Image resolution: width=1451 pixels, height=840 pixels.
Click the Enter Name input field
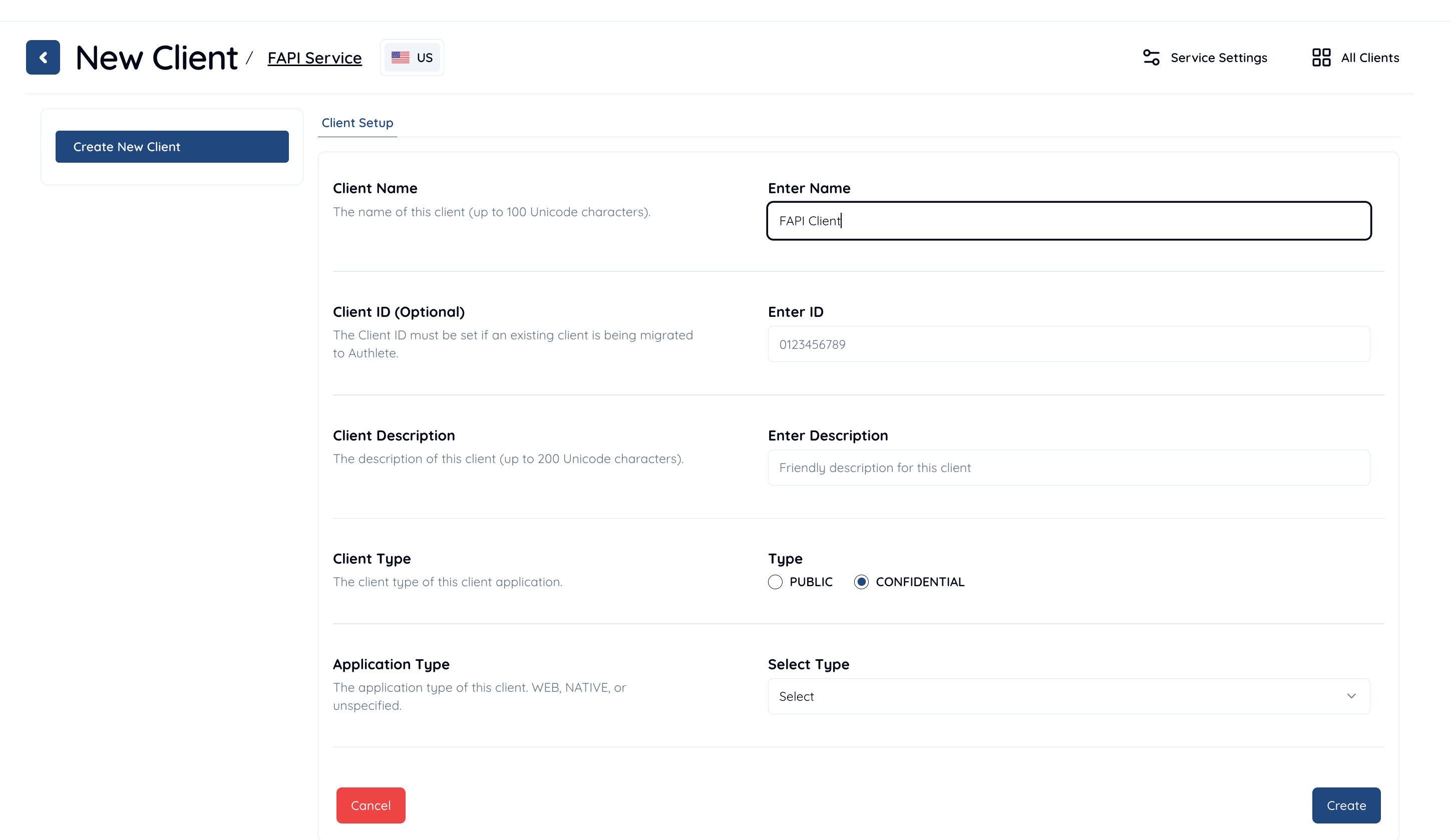1068,221
